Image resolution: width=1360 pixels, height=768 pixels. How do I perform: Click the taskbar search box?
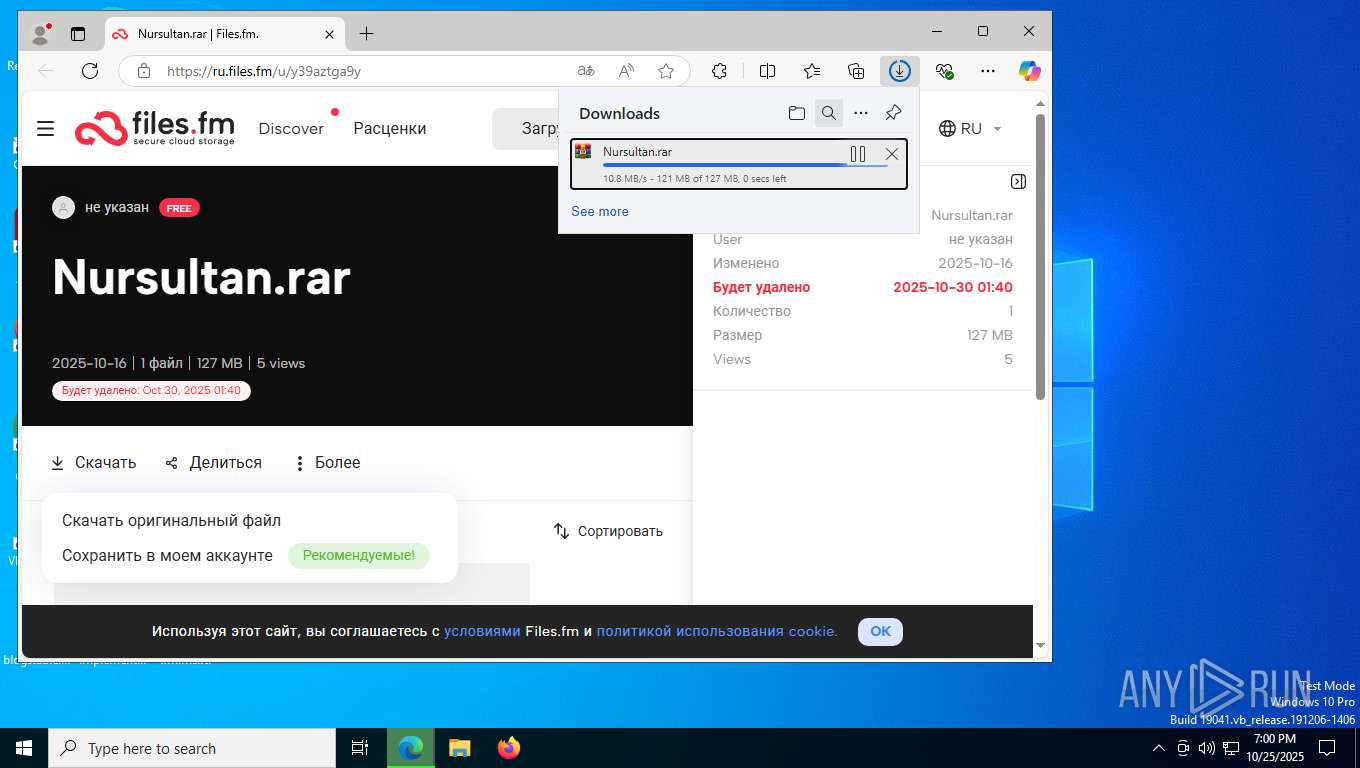pyautogui.click(x=192, y=748)
